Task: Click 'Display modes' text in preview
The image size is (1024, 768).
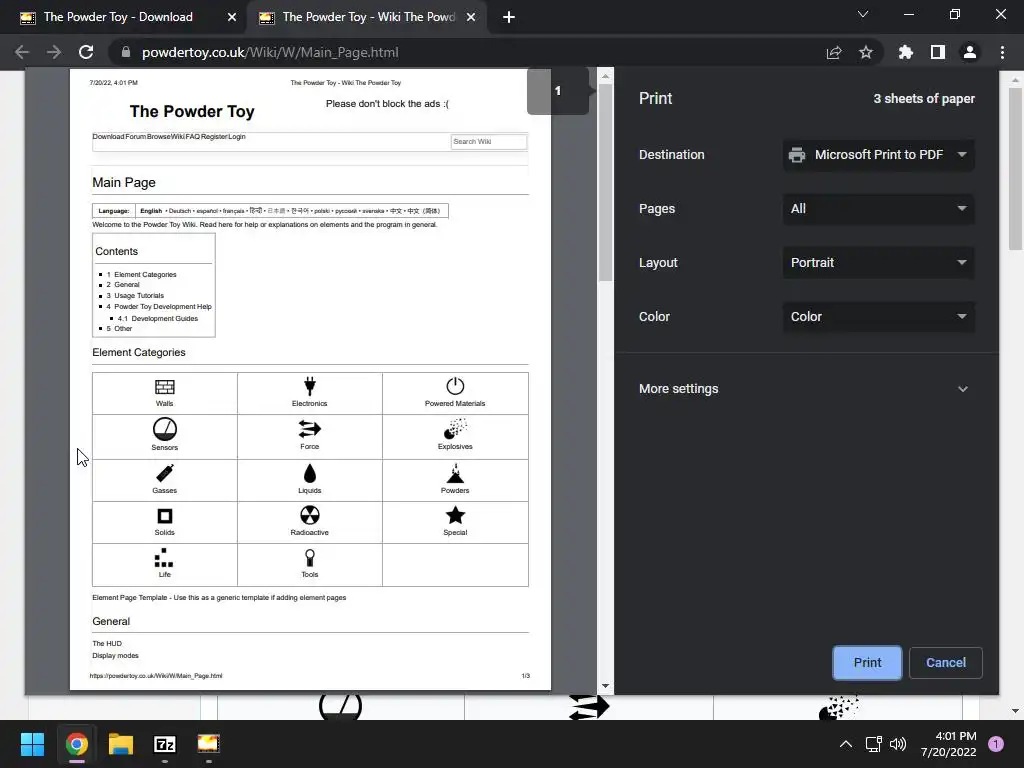Action: click(x=116, y=656)
